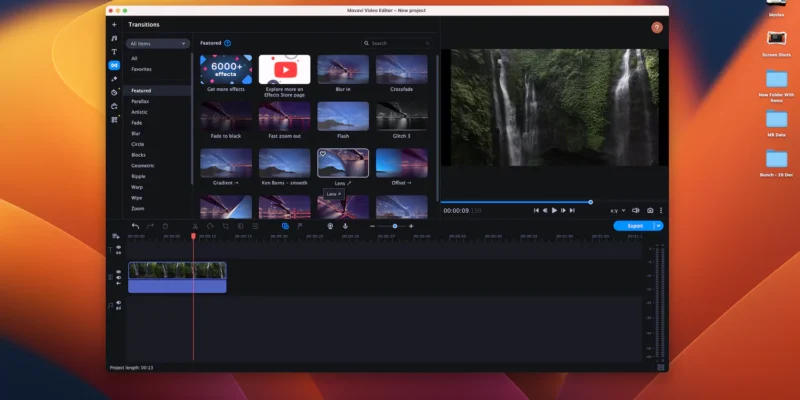
Task: Select the Parallax category
Action: (x=140, y=102)
